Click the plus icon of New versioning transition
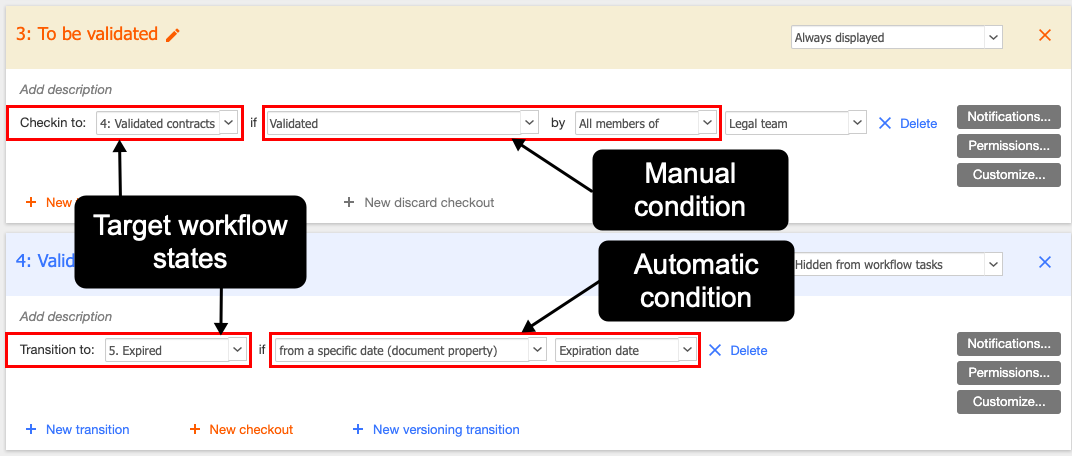Image resolution: width=1072 pixels, height=456 pixels. tap(357, 430)
